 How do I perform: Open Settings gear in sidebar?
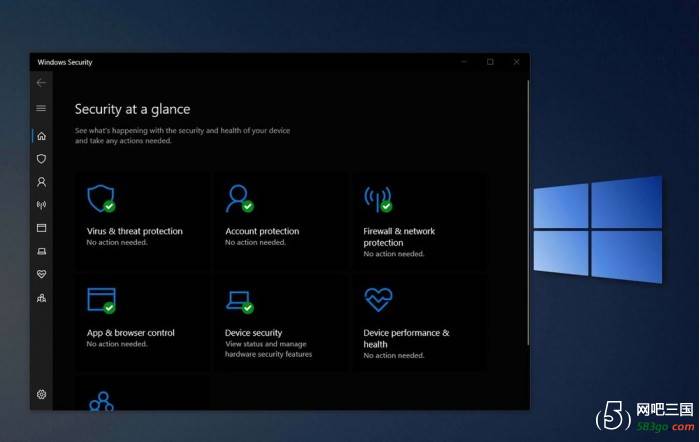[42, 394]
